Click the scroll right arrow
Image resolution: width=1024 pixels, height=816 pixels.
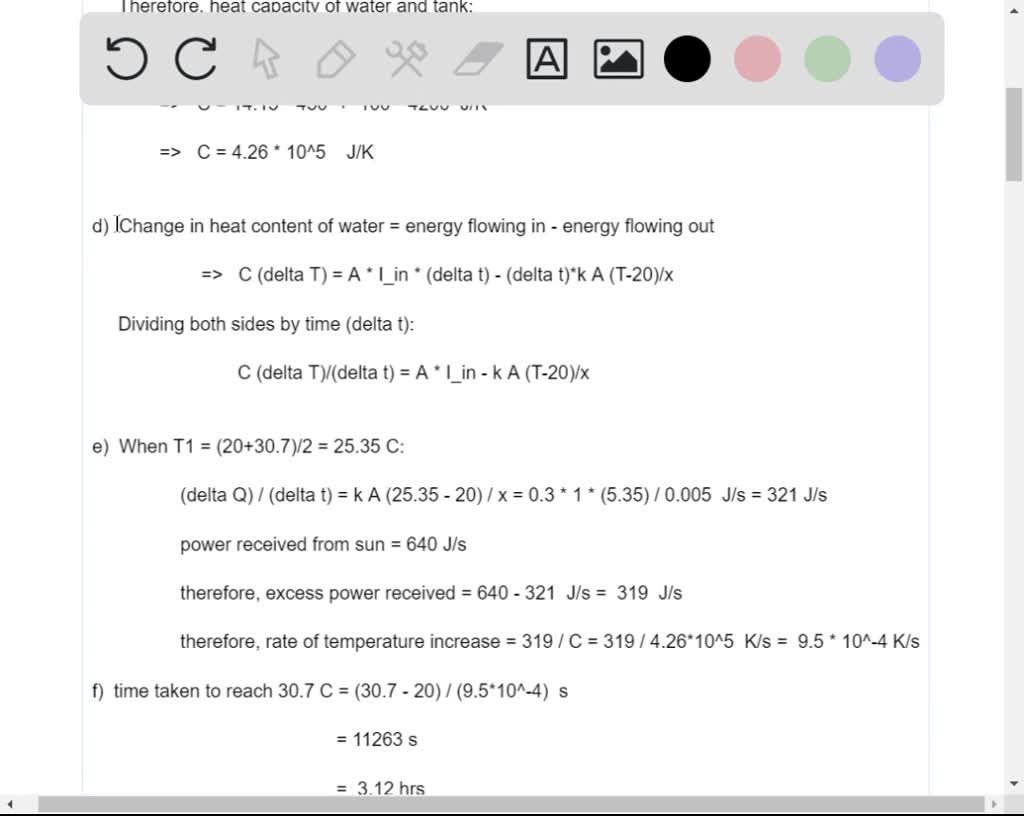pyautogui.click(x=994, y=804)
